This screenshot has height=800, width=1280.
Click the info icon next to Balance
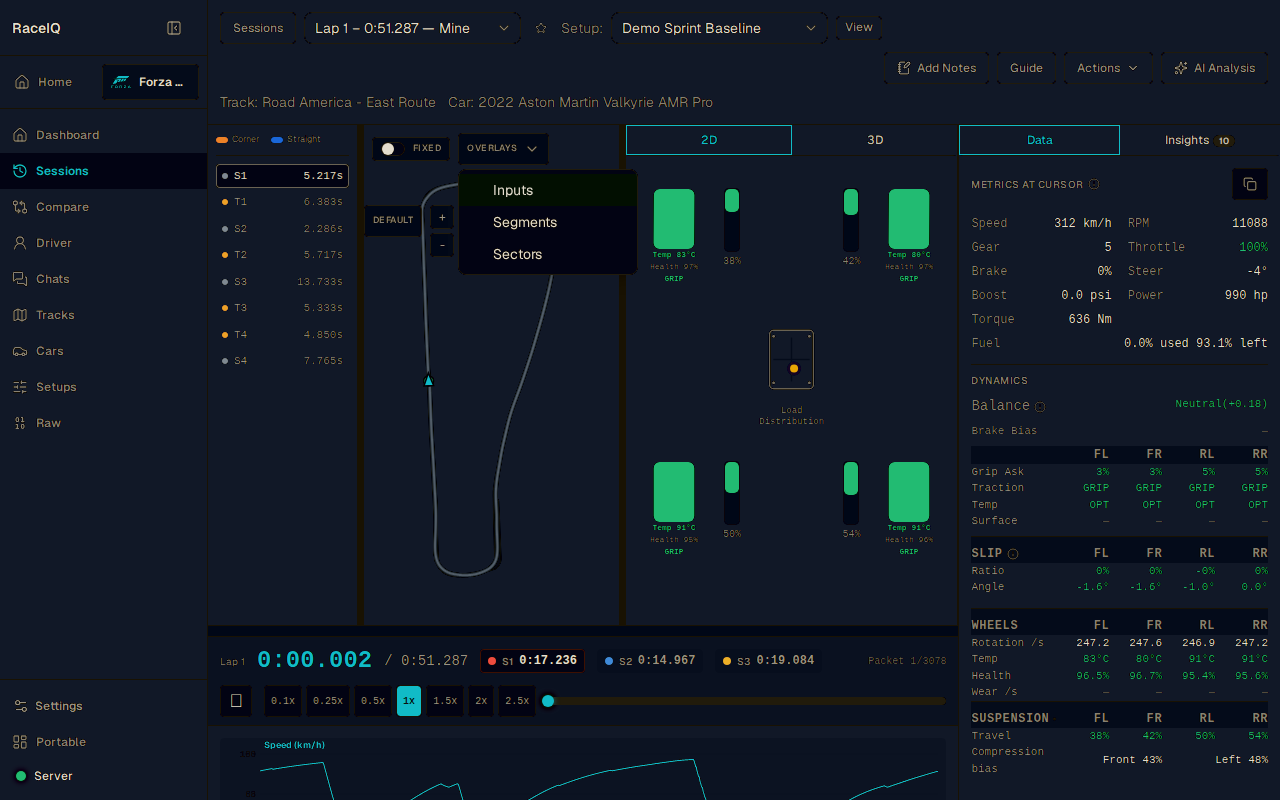pos(1040,406)
